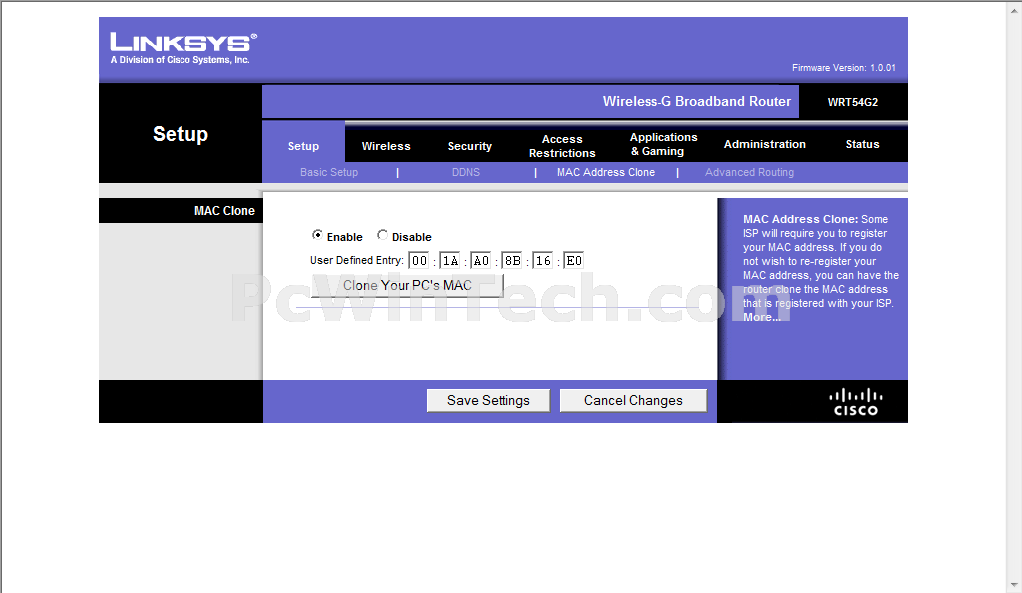Select the Enable radio button
The width and height of the screenshot is (1022, 593).
point(317,235)
